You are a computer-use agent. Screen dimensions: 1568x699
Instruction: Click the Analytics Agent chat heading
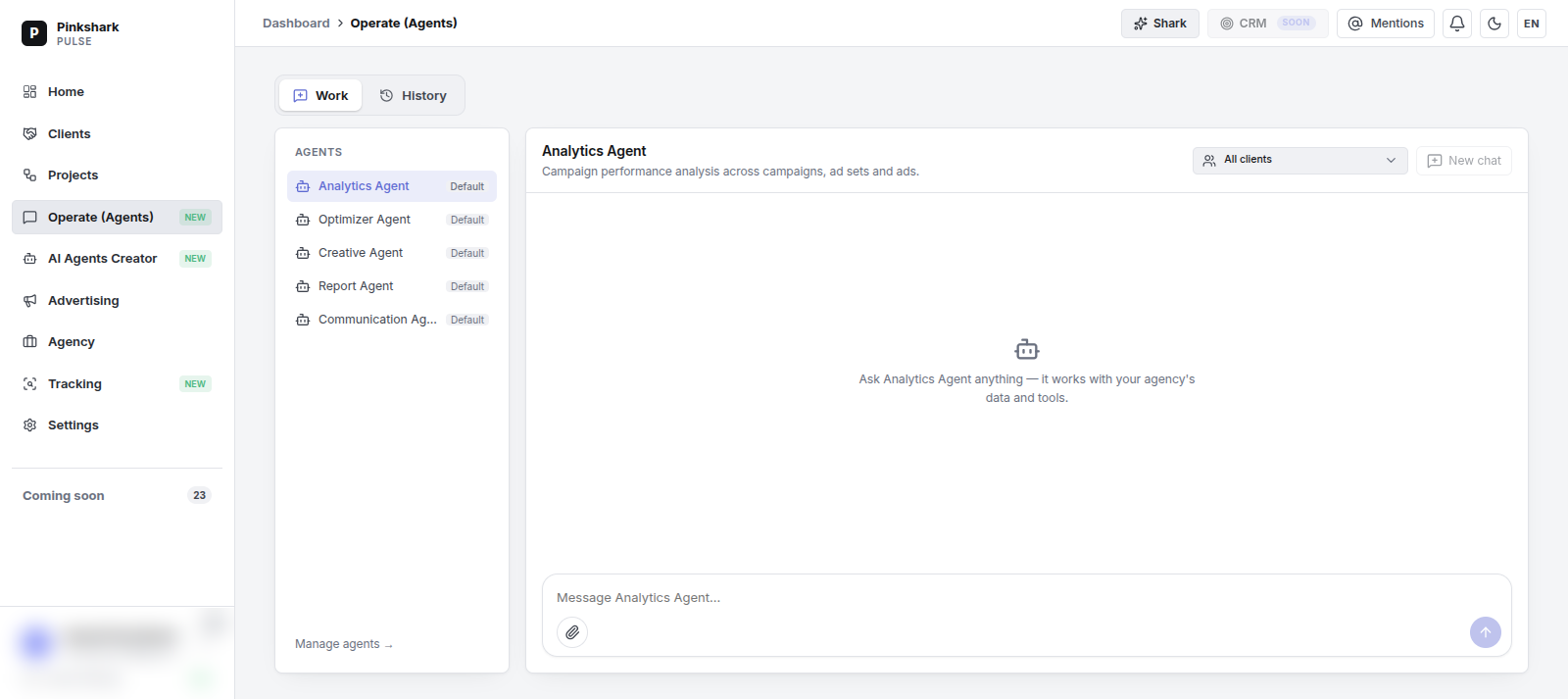coord(594,151)
